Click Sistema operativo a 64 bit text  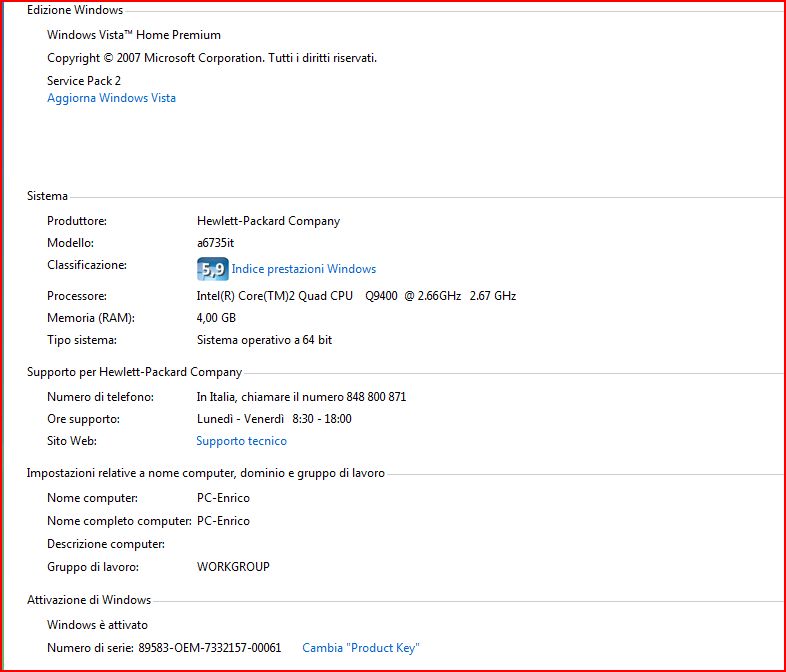pyautogui.click(x=265, y=340)
